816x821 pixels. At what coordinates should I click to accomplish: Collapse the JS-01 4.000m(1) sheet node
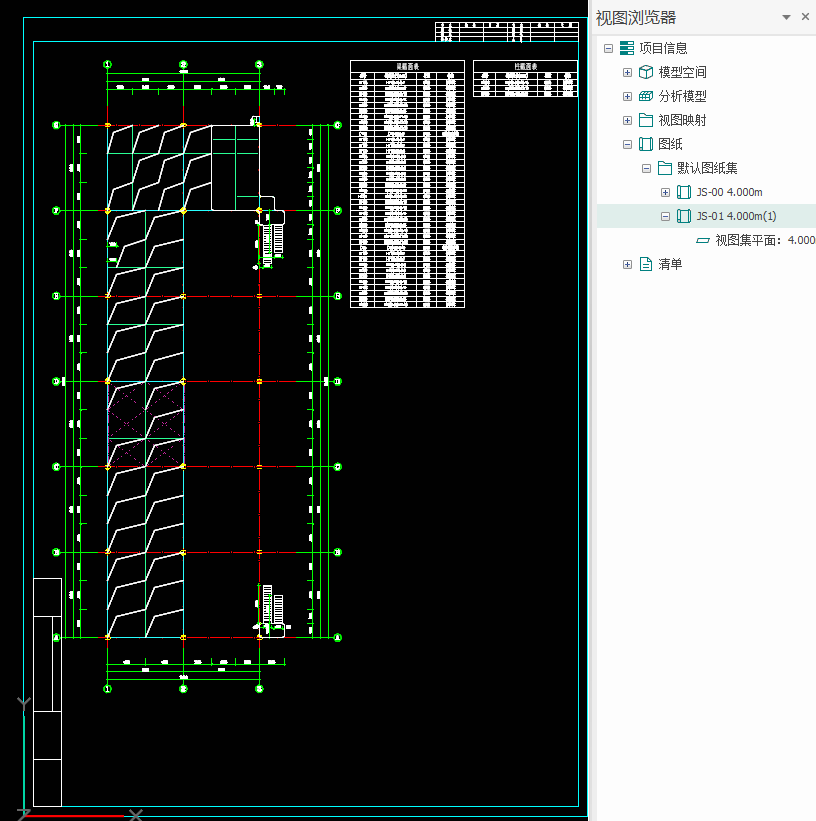(x=666, y=216)
